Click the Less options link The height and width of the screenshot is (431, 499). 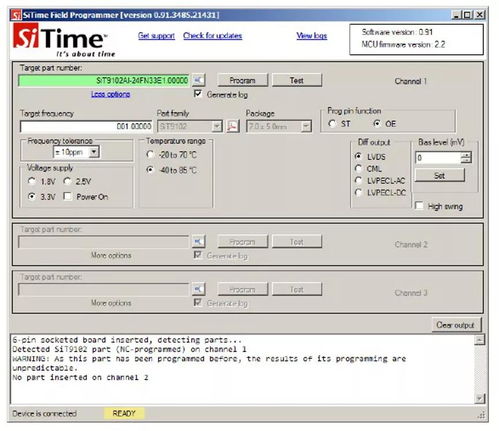pyautogui.click(x=111, y=94)
